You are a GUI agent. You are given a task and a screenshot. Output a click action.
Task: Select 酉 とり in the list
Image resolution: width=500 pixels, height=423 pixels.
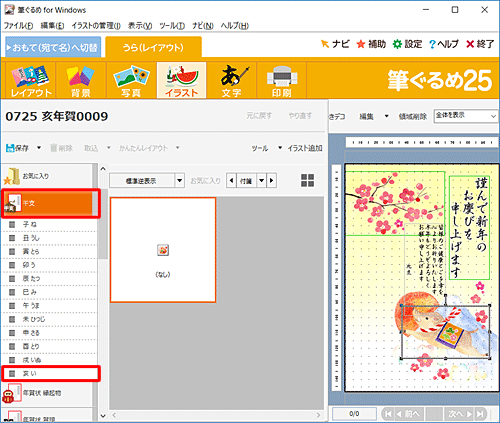[49, 346]
